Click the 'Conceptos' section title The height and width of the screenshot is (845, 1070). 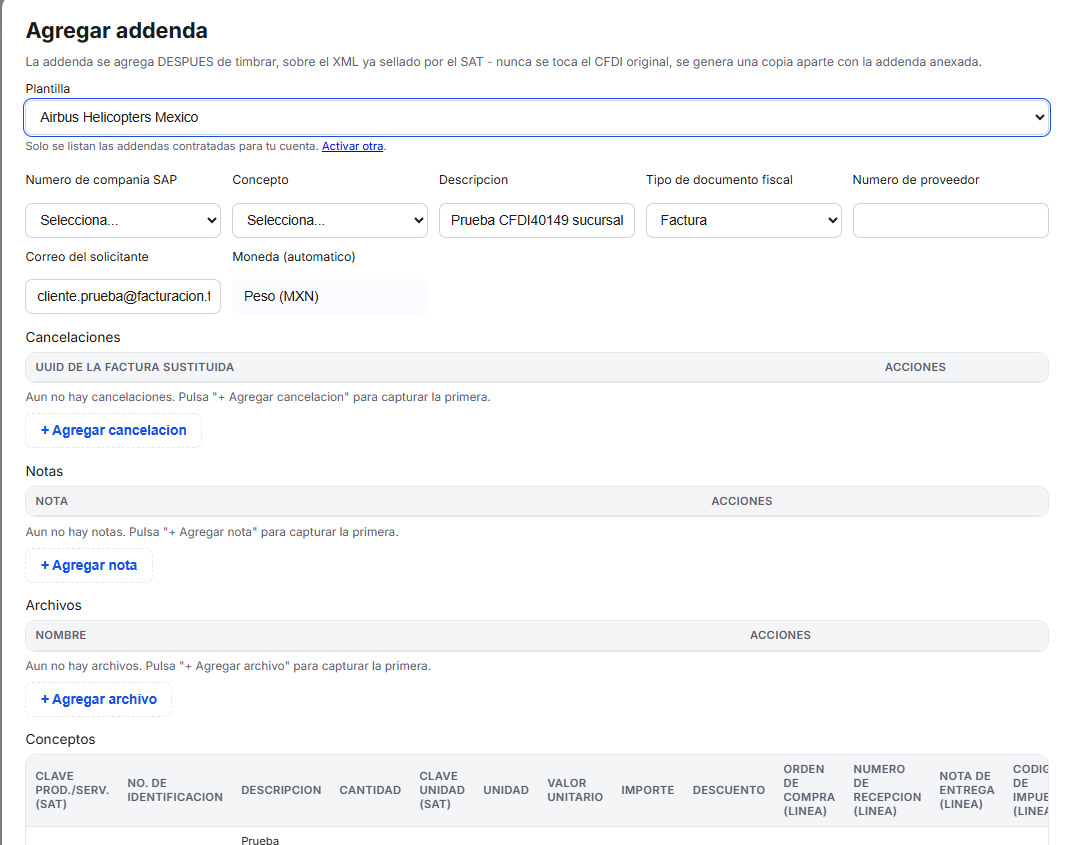point(60,740)
